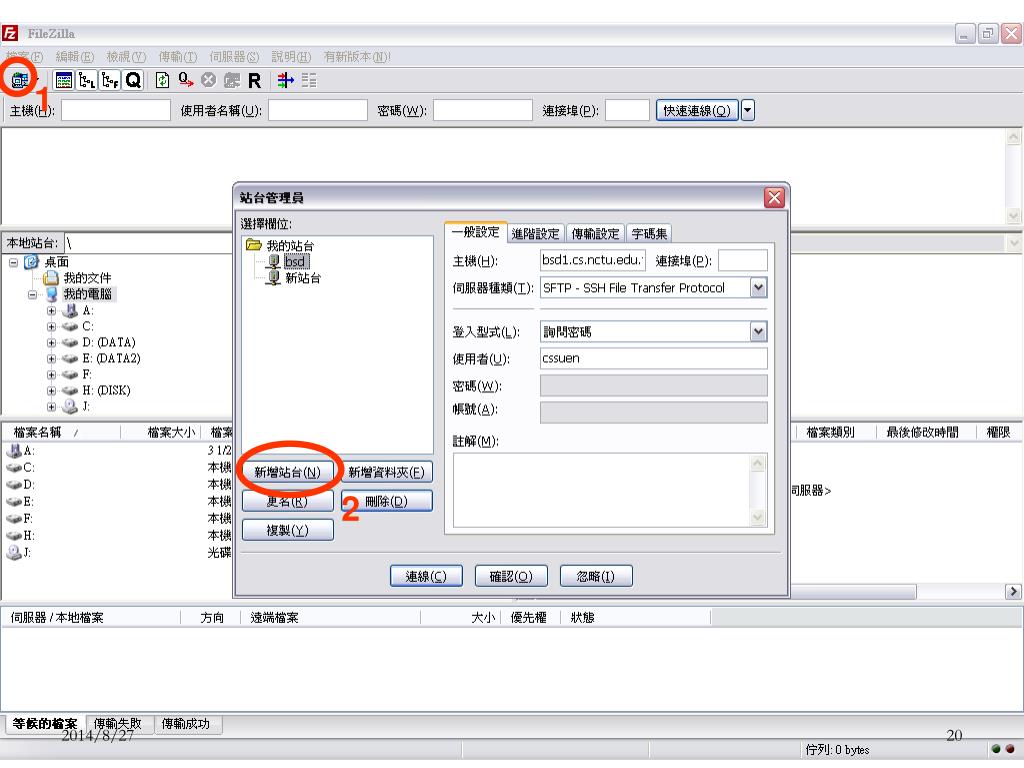The width and height of the screenshot is (1024, 768).
Task: Toggle directory comparison toolbar icon
Action: (309, 80)
